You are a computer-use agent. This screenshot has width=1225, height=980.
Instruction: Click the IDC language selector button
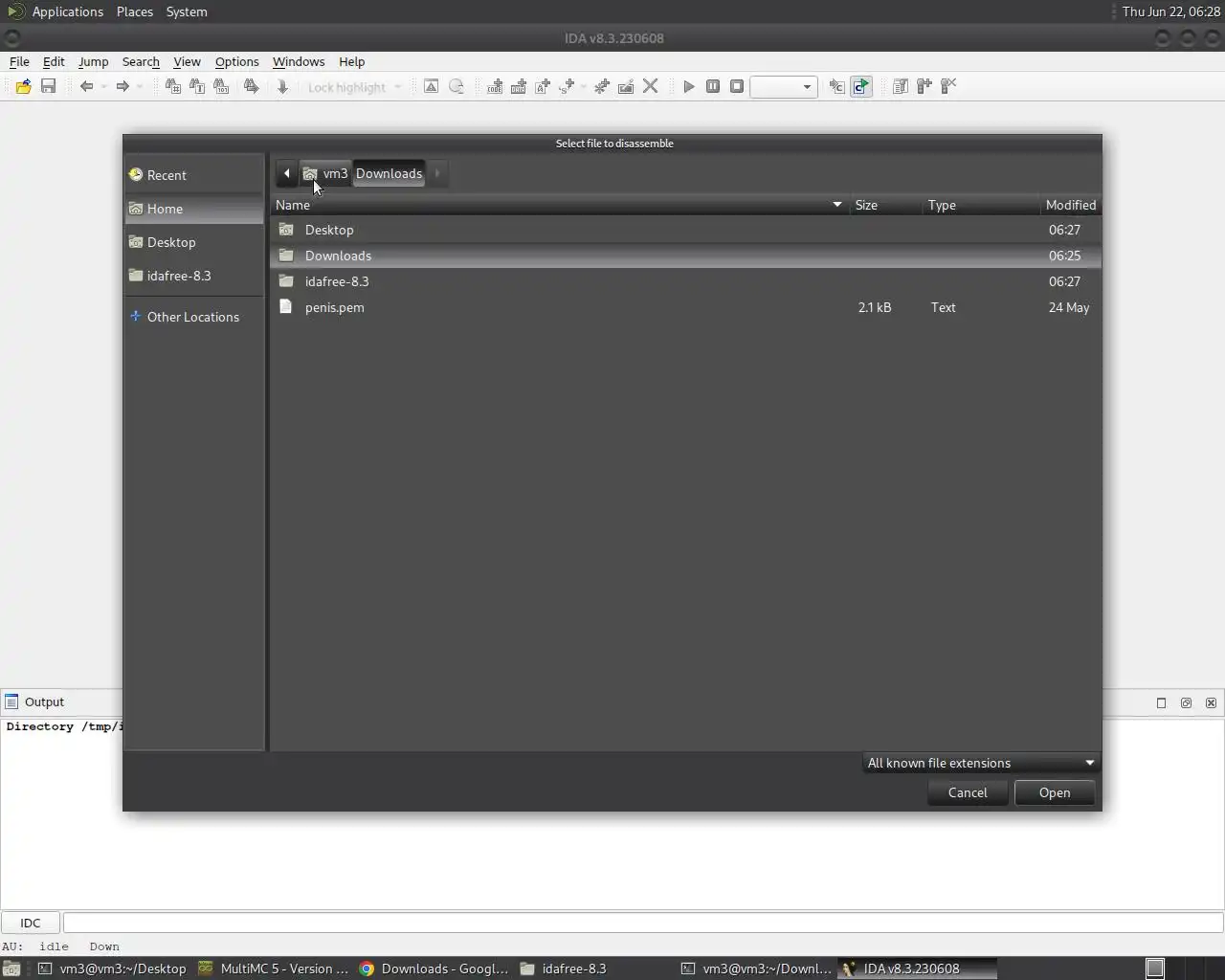pos(31,923)
